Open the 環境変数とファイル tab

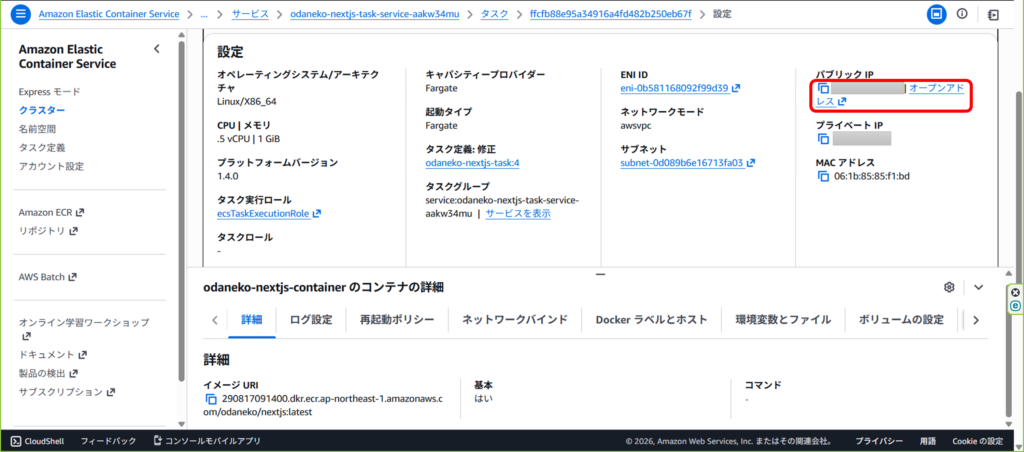(782, 320)
